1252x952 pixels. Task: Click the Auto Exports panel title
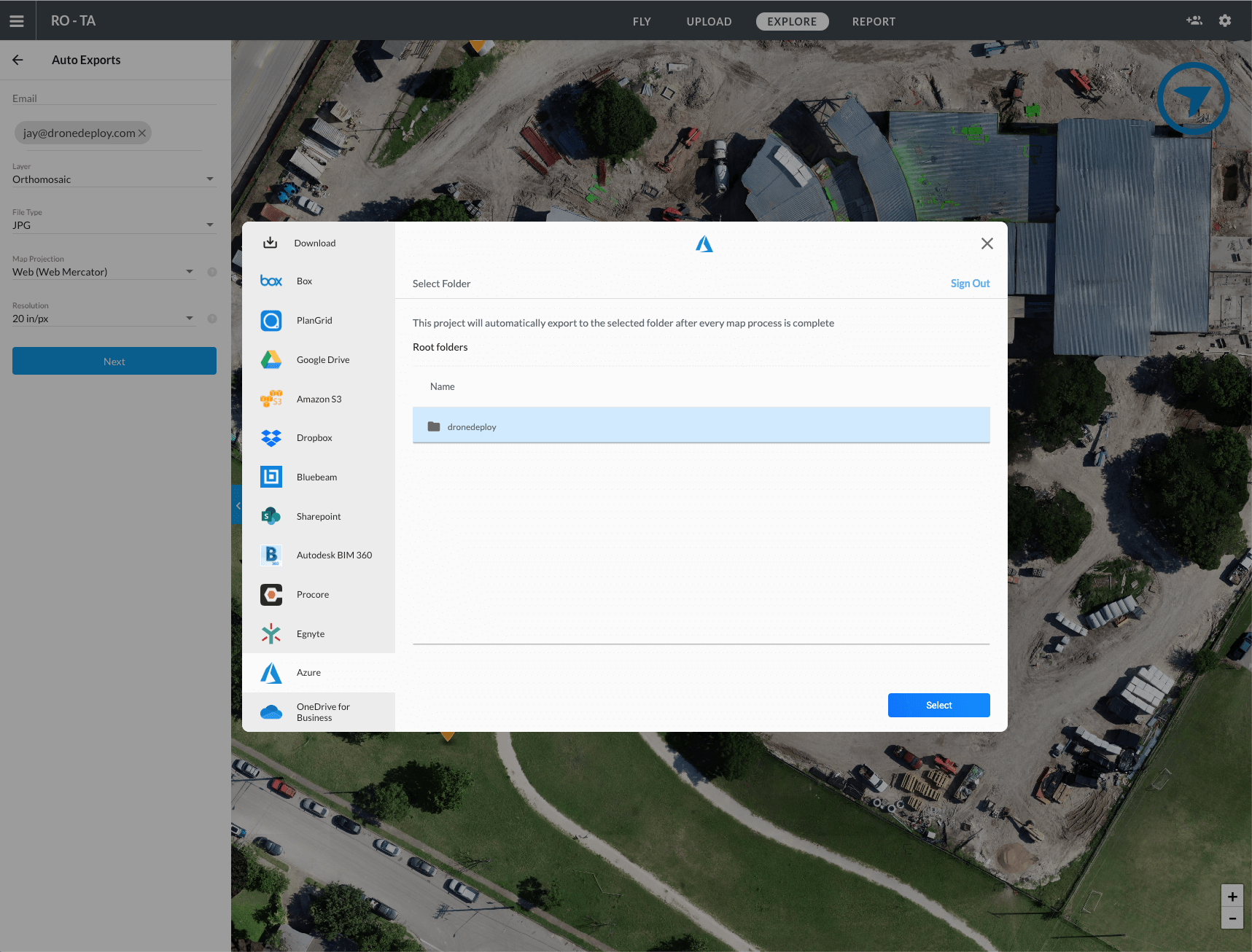pos(86,60)
